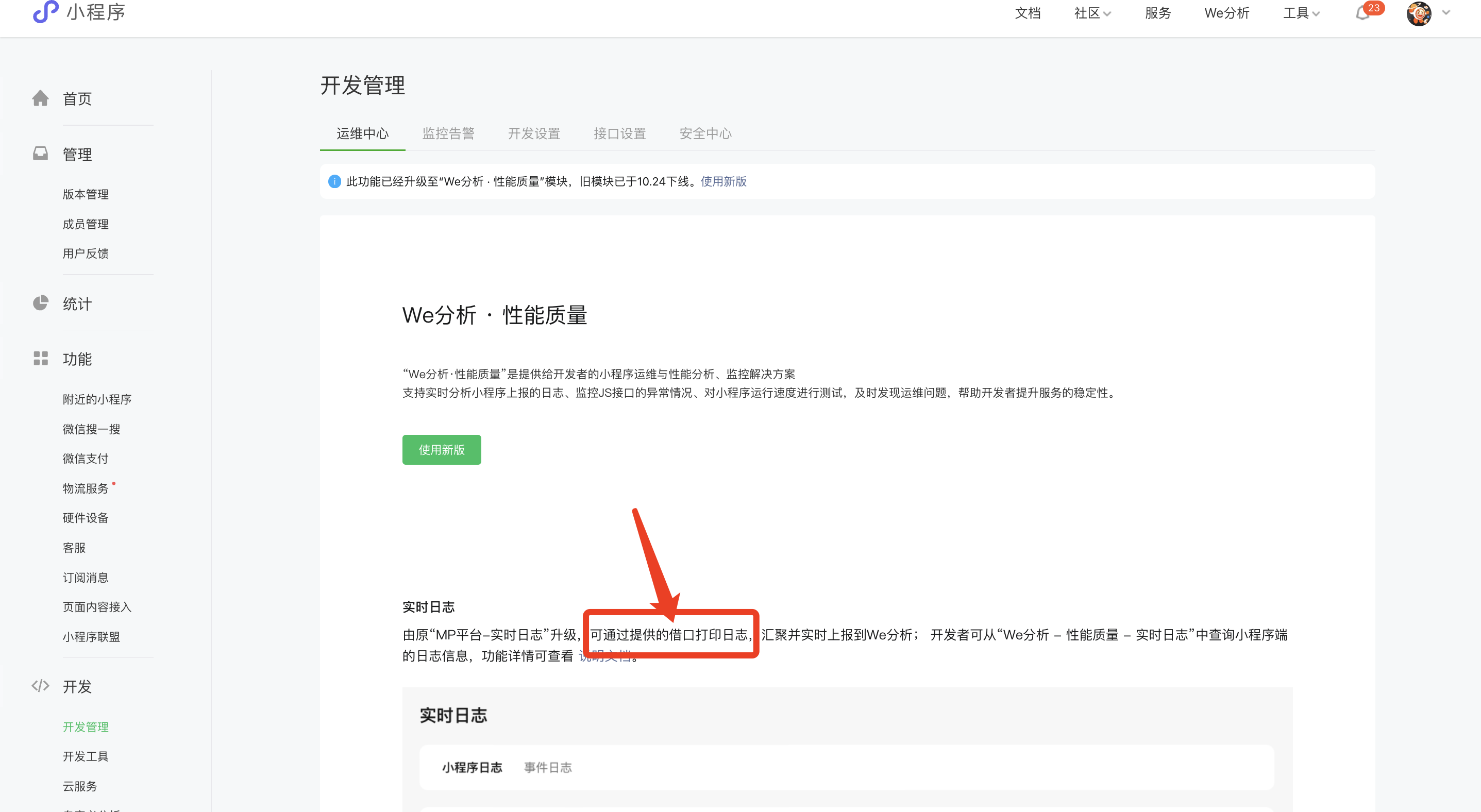Image resolution: width=1481 pixels, height=812 pixels.
Task: Switch to the 监控告警 tab
Action: pyautogui.click(x=448, y=133)
